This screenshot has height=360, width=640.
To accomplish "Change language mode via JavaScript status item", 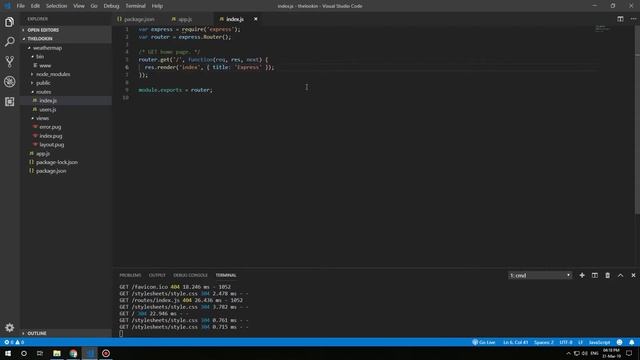I will [x=599, y=342].
